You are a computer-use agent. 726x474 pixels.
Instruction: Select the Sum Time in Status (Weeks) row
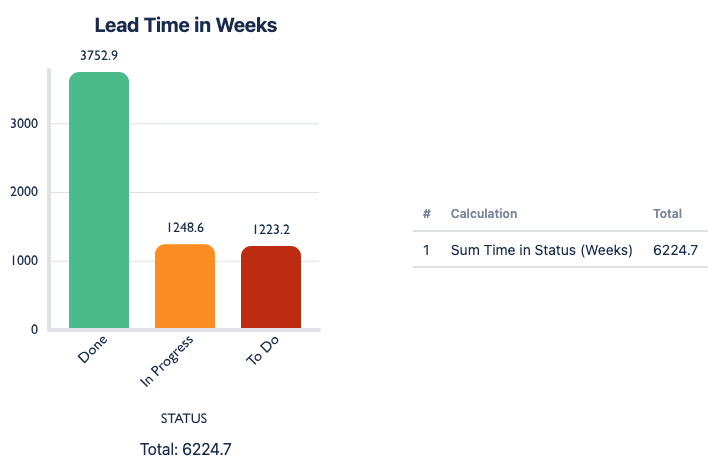coord(542,250)
